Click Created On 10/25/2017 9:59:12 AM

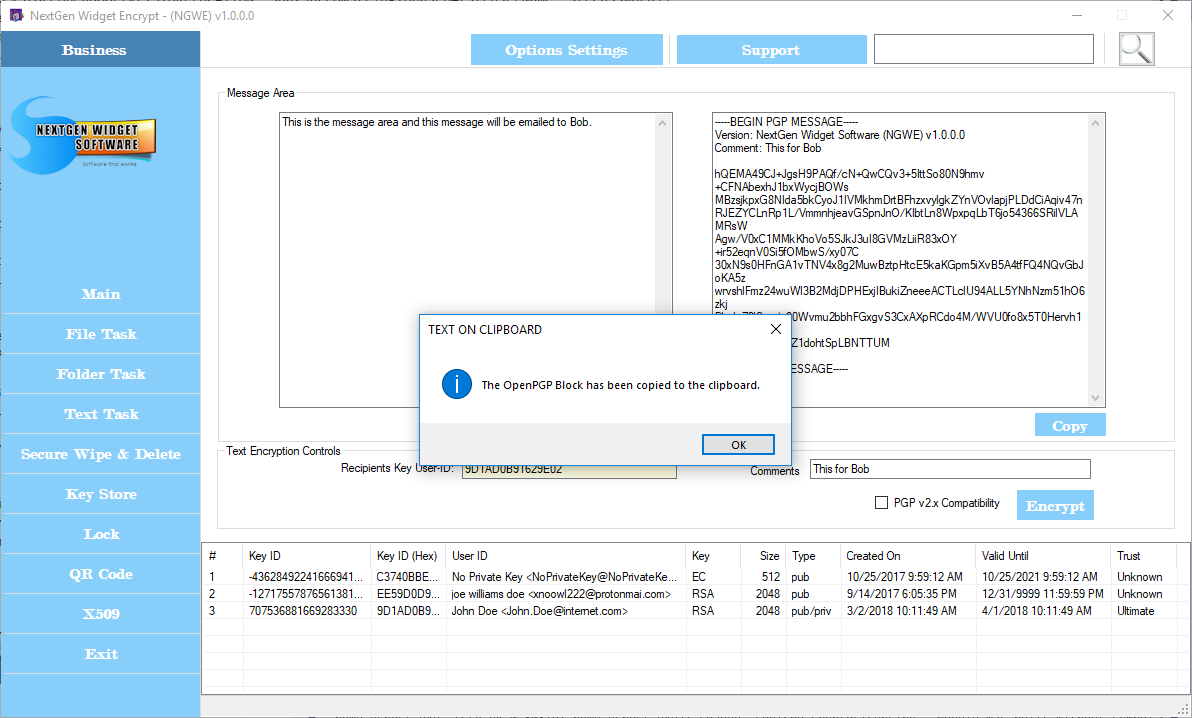point(905,577)
